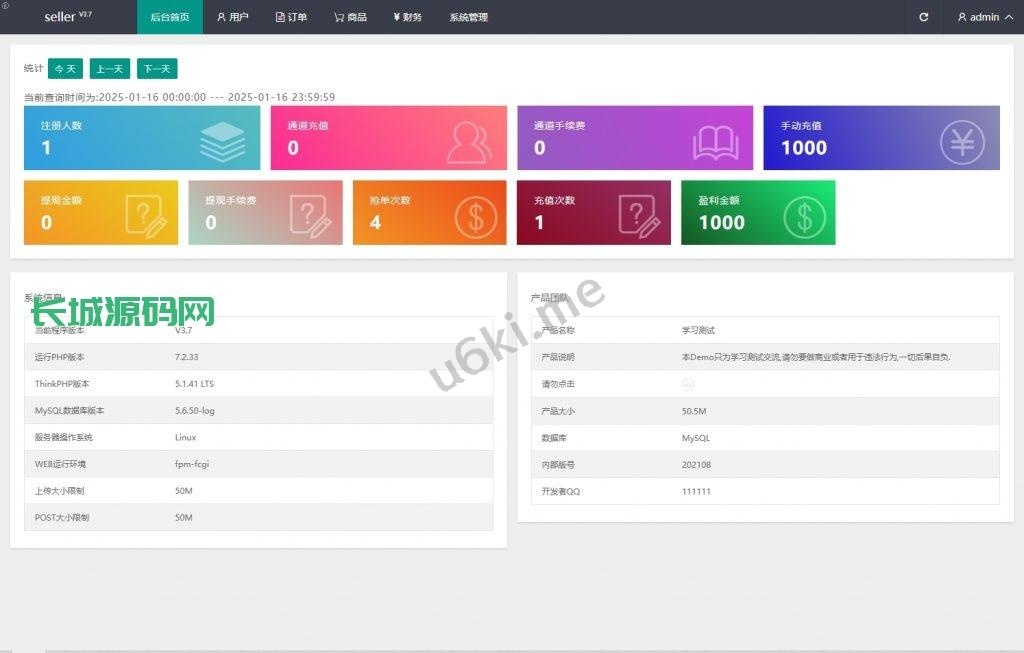This screenshot has height=653, width=1024.
Task: Click the small circle icon beside 请勿点击
Action: pyautogui.click(x=688, y=384)
